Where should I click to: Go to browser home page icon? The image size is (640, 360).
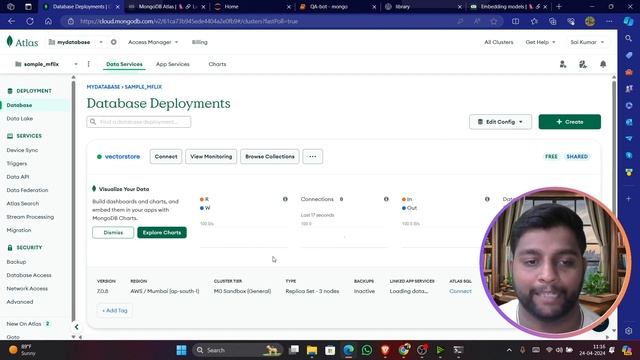(48, 21)
